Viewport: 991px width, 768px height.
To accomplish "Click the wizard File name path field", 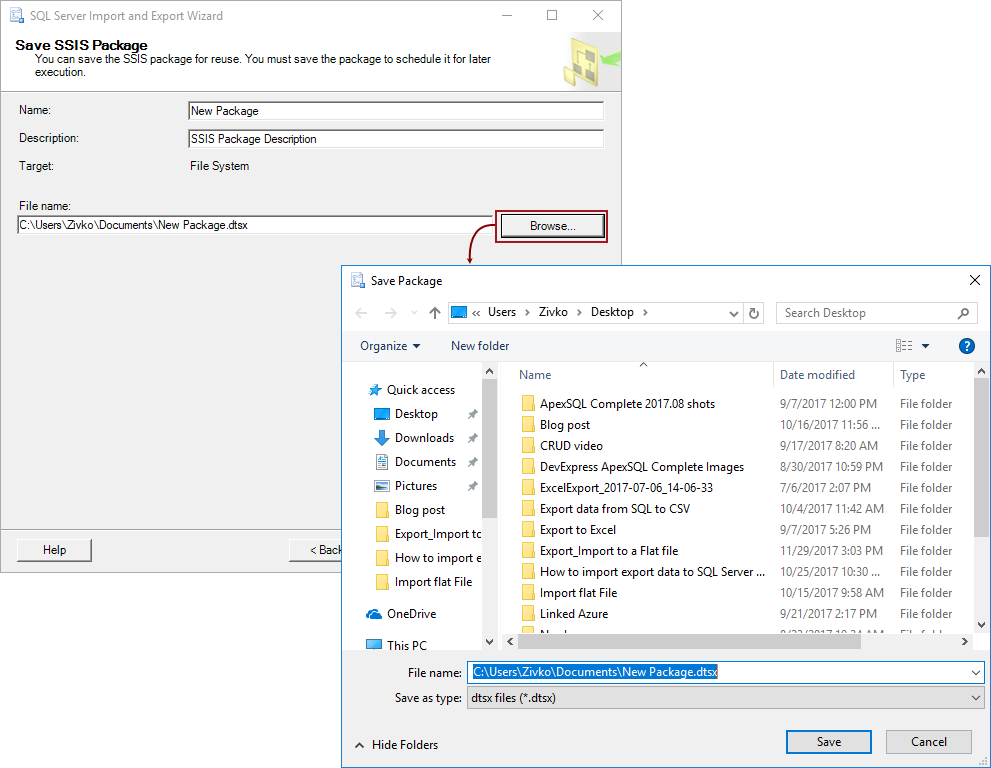I will (x=255, y=225).
